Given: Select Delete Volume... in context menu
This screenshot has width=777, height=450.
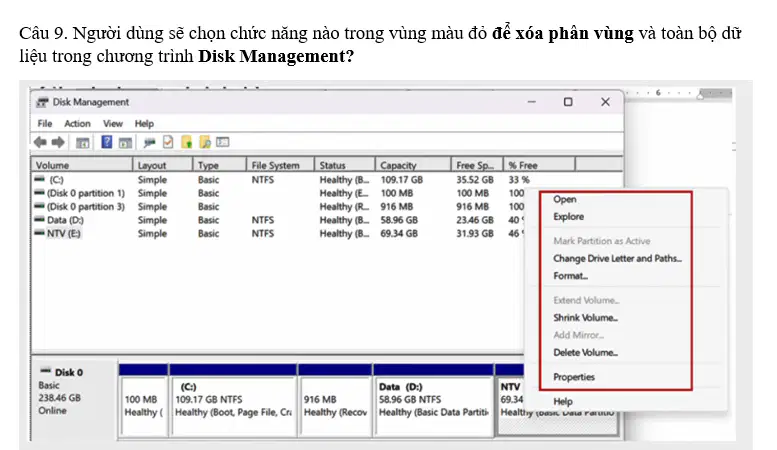Looking at the screenshot, I should coord(585,352).
